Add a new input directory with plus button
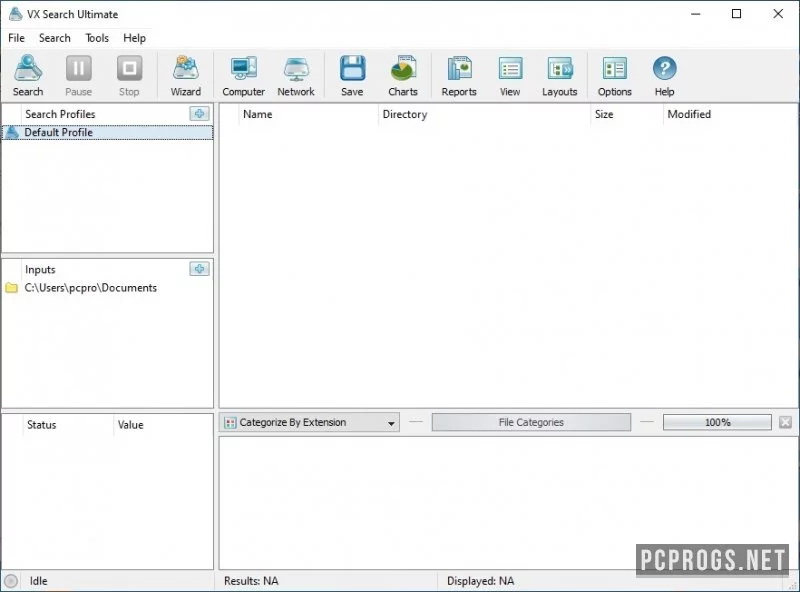 tap(199, 269)
